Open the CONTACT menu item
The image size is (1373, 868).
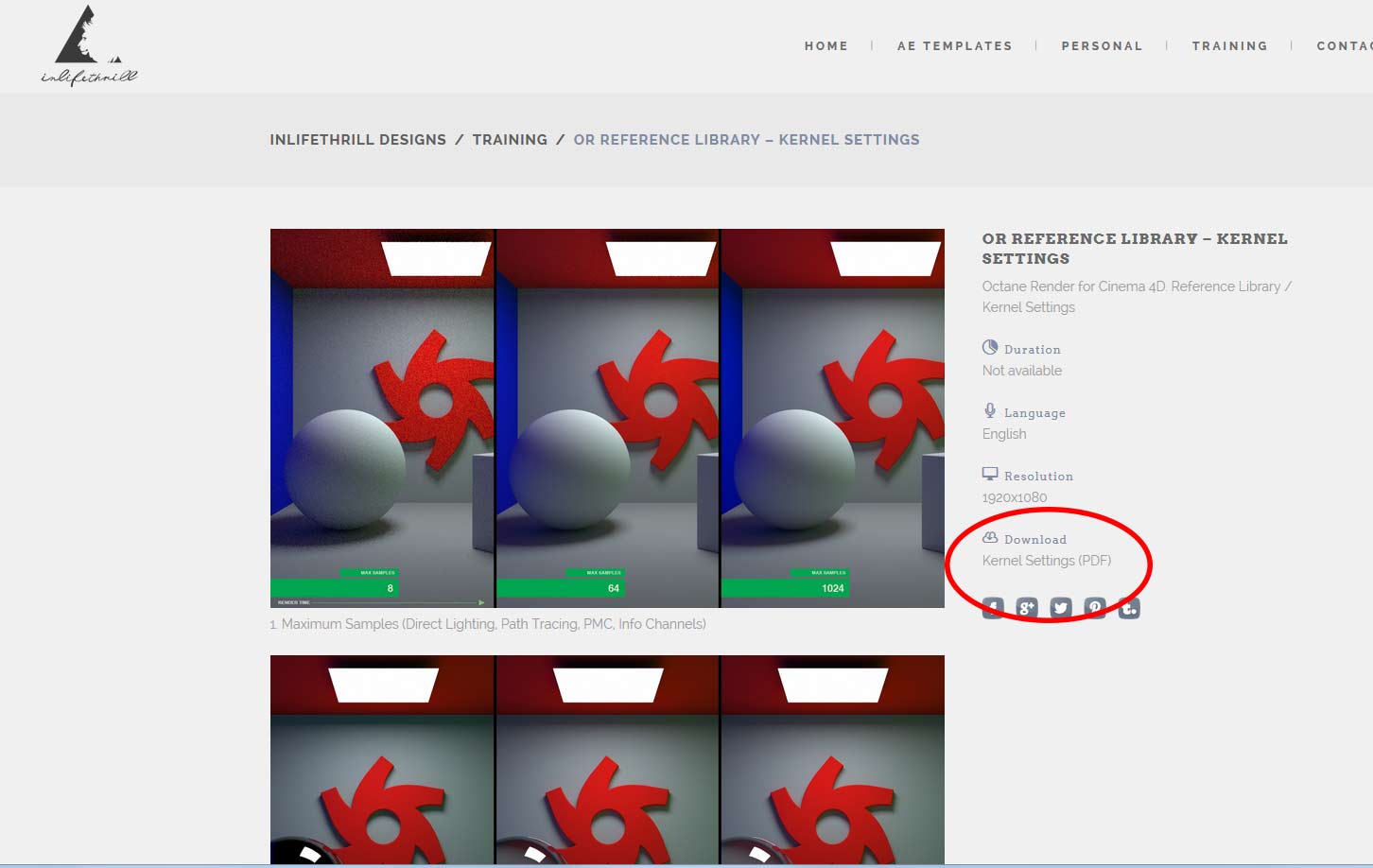point(1345,45)
